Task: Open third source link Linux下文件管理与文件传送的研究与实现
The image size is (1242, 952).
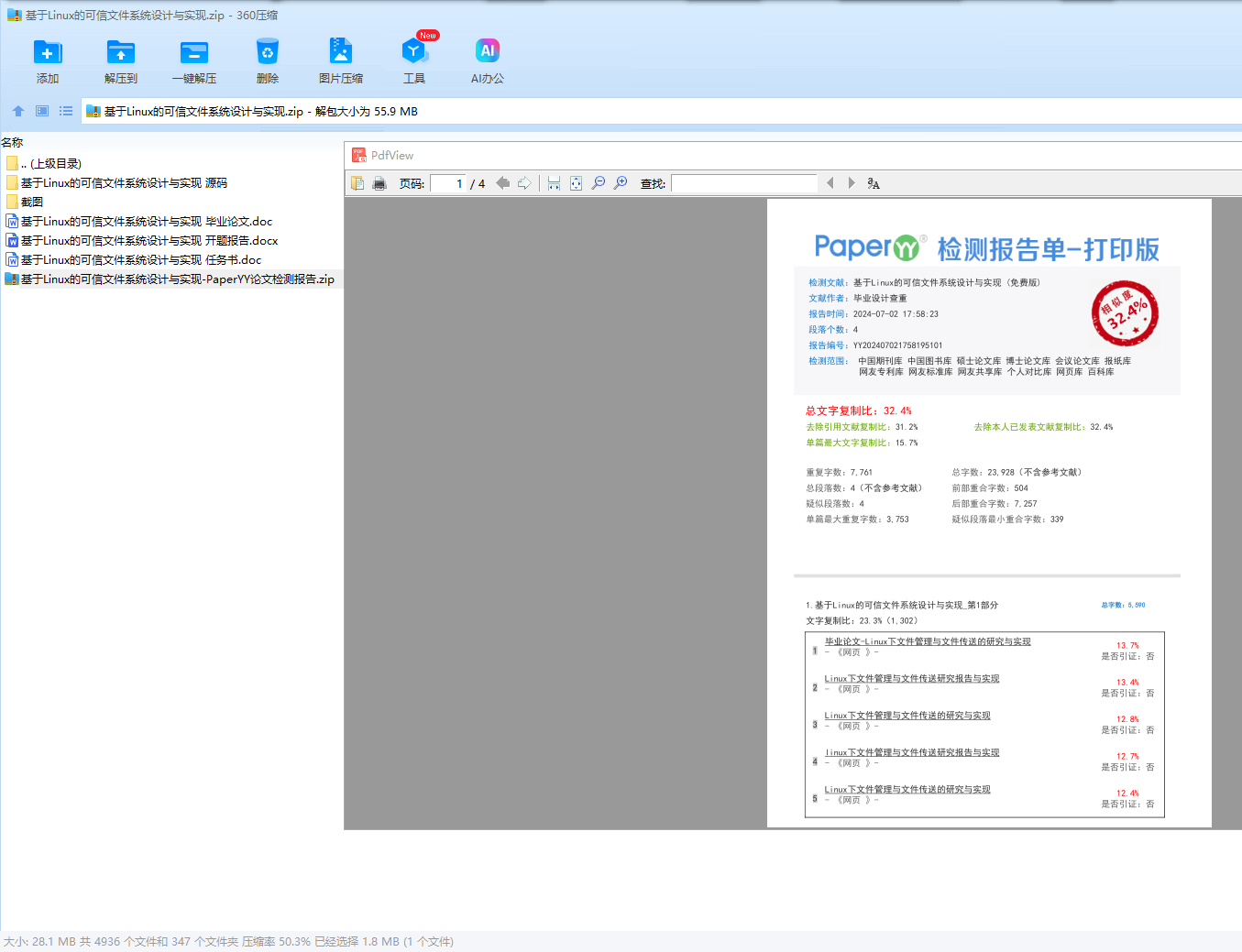Action: tap(907, 715)
